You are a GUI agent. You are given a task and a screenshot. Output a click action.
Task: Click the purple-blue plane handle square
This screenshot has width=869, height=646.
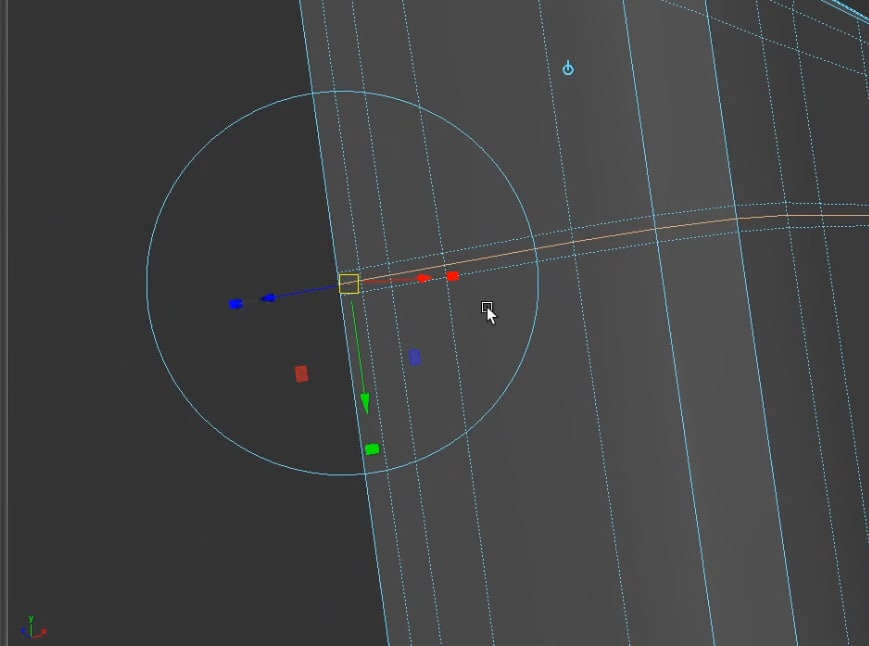point(415,357)
